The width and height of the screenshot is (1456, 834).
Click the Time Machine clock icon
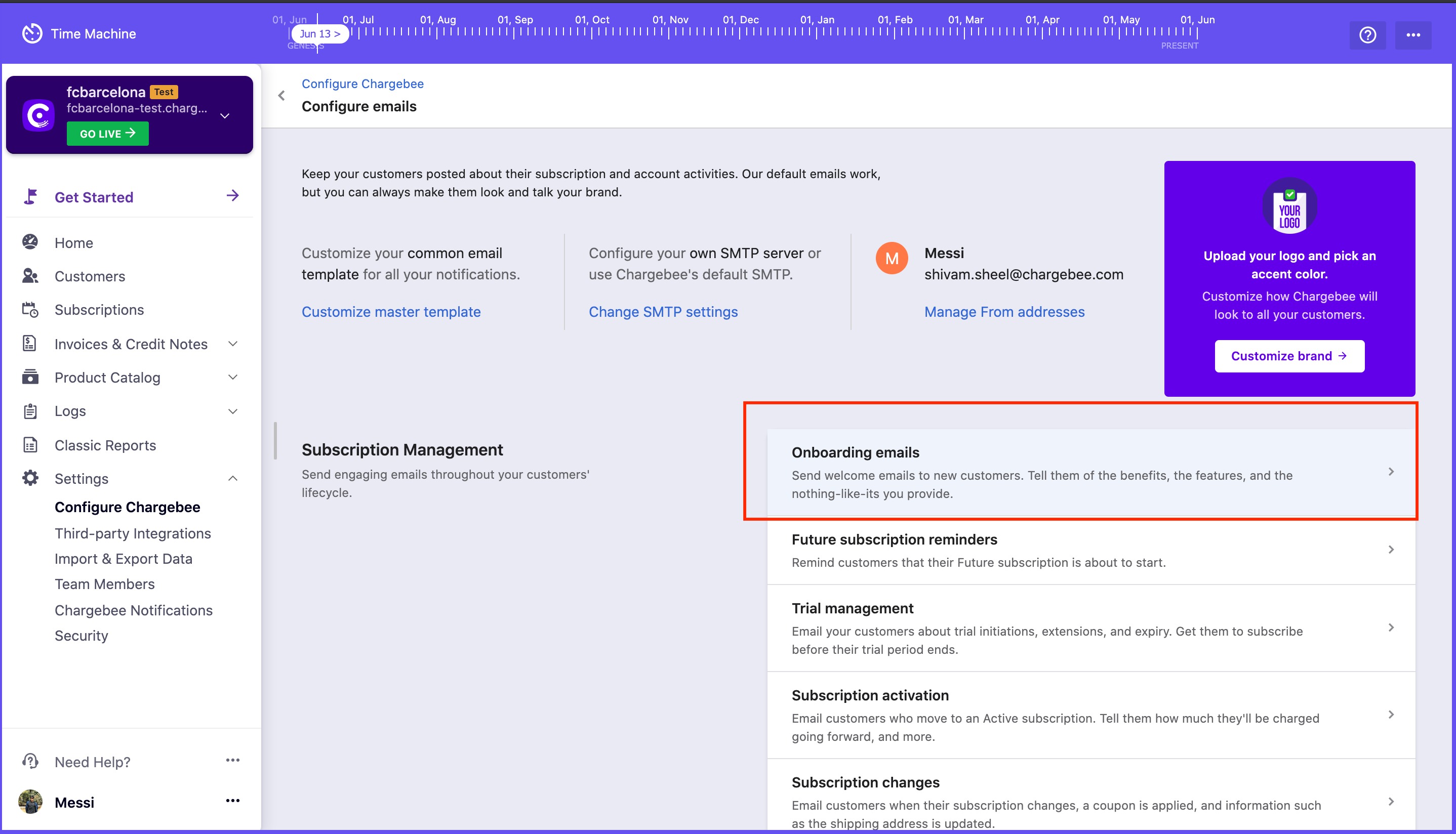click(x=32, y=34)
